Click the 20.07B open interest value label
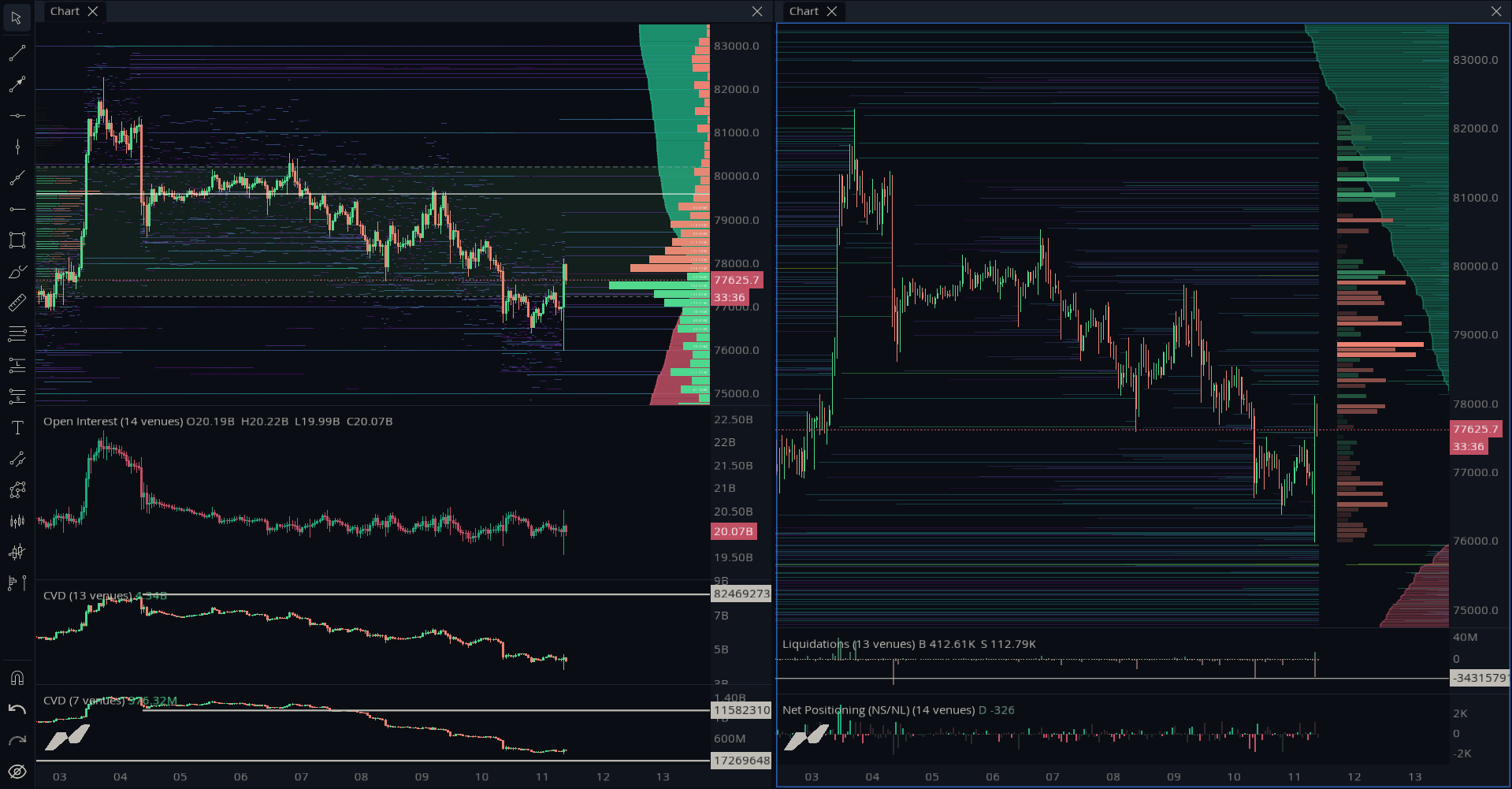Image resolution: width=1512 pixels, height=789 pixels. pyautogui.click(x=734, y=531)
